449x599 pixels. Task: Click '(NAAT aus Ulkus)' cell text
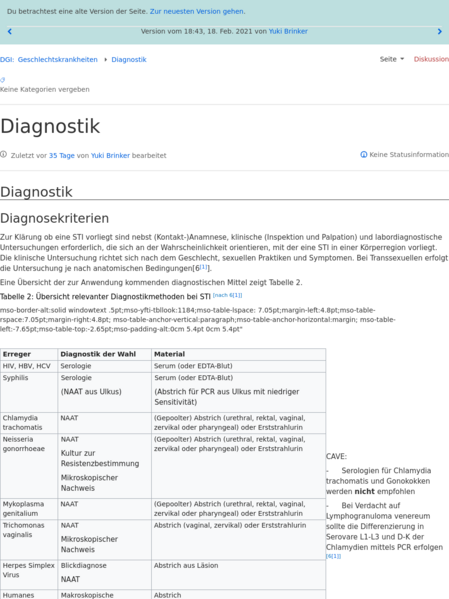91,392
